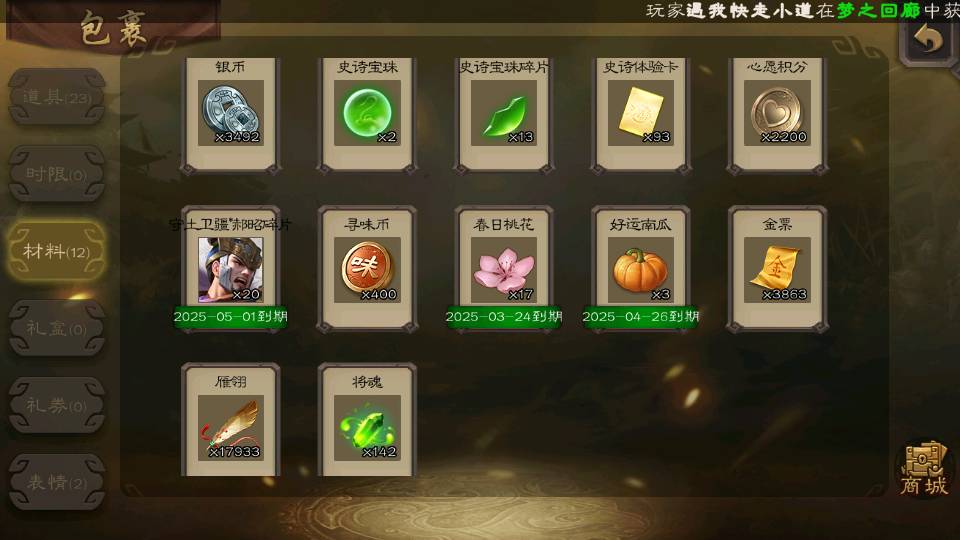Open the 材料(12) materials tab

click(x=56, y=251)
